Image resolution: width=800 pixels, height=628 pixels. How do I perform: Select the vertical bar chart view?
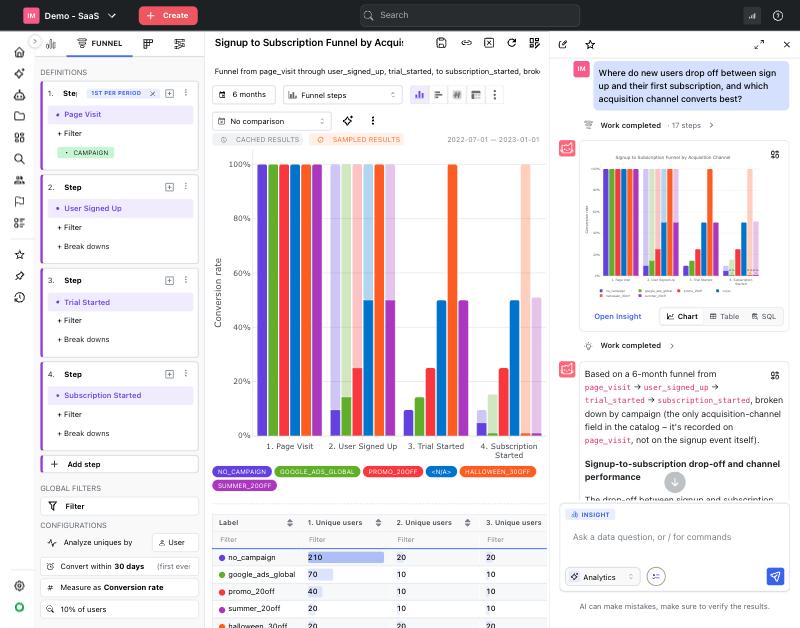pos(419,95)
